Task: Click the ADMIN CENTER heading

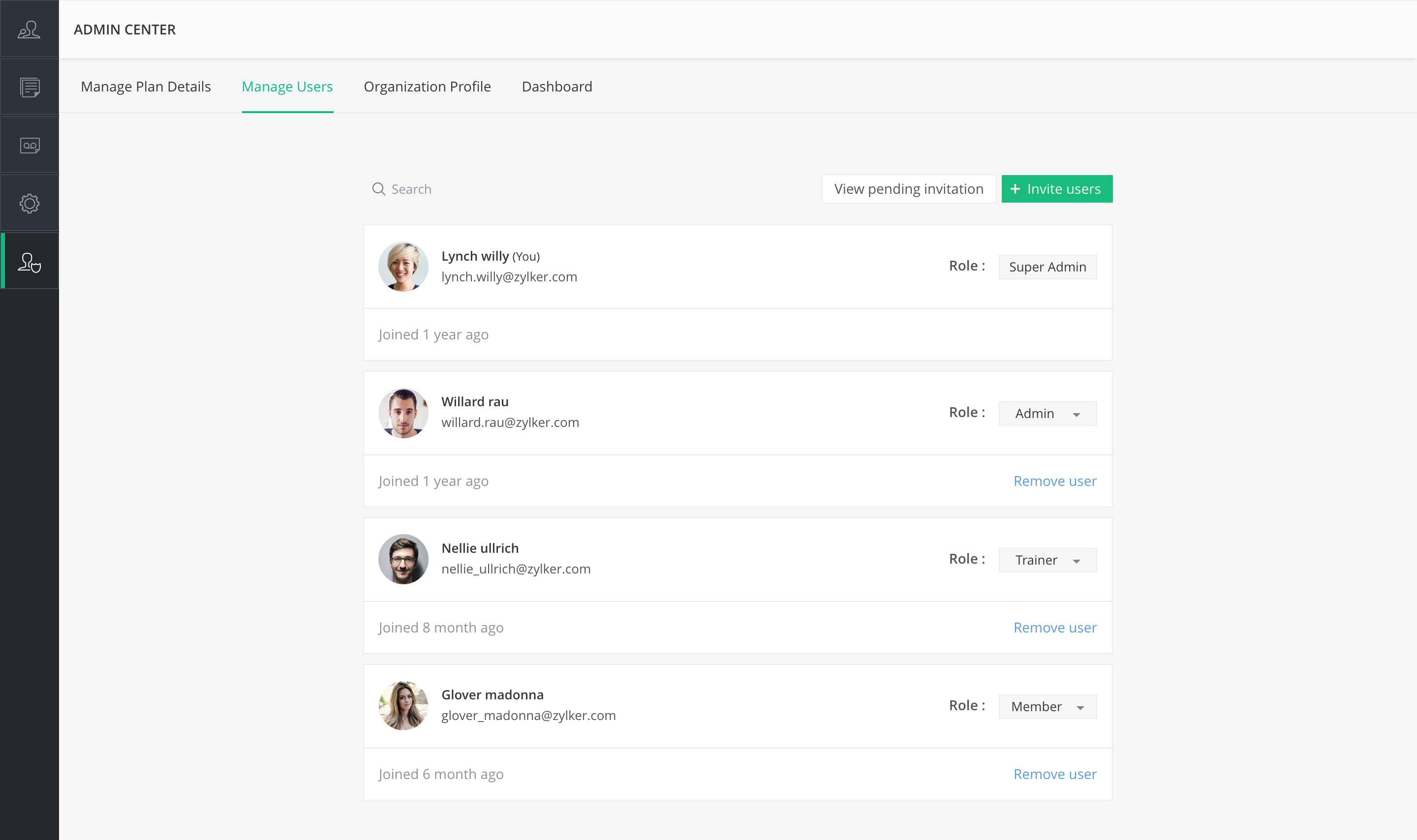Action: pyautogui.click(x=124, y=30)
